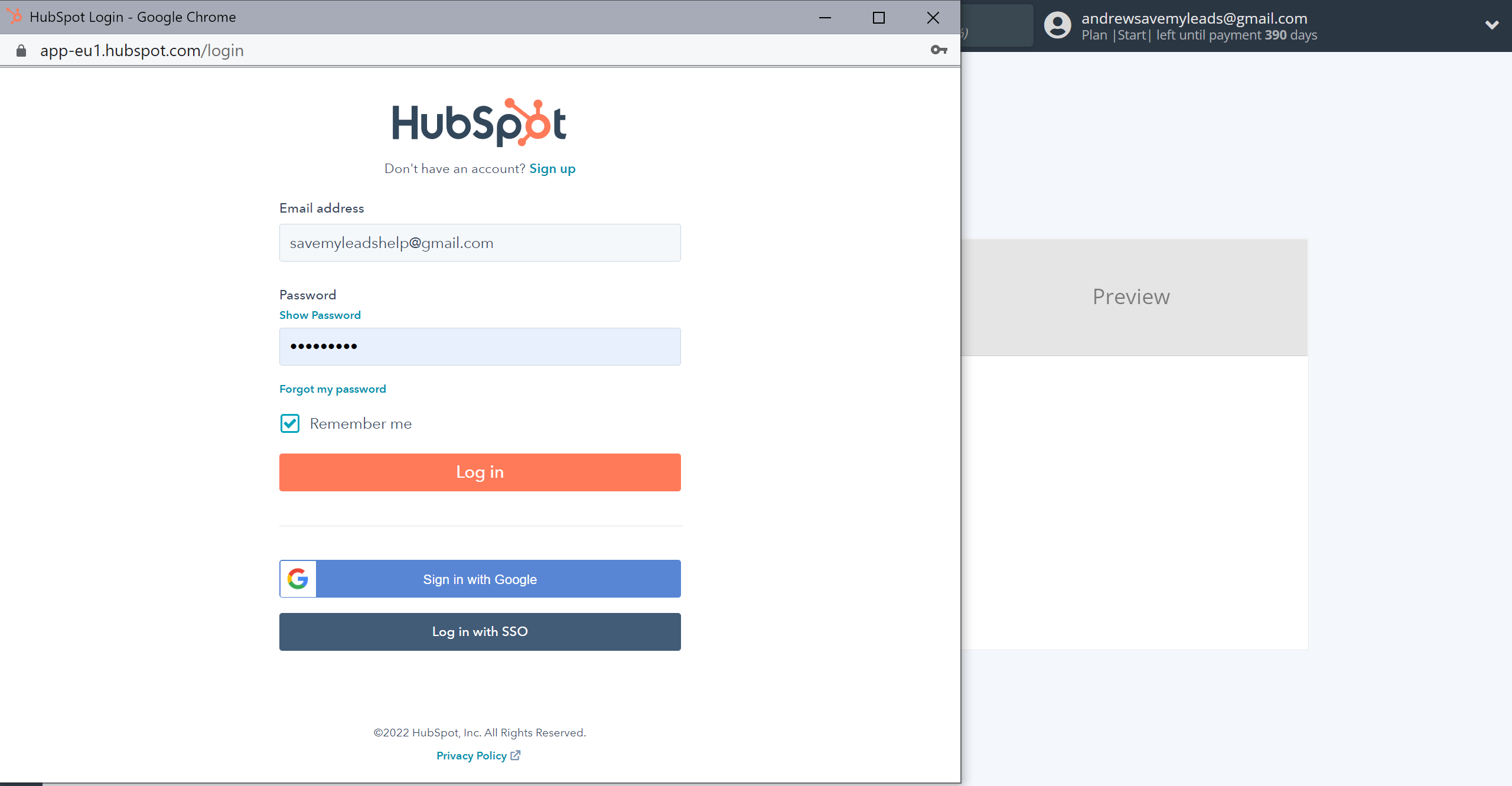Focus the Password field

coord(480,347)
